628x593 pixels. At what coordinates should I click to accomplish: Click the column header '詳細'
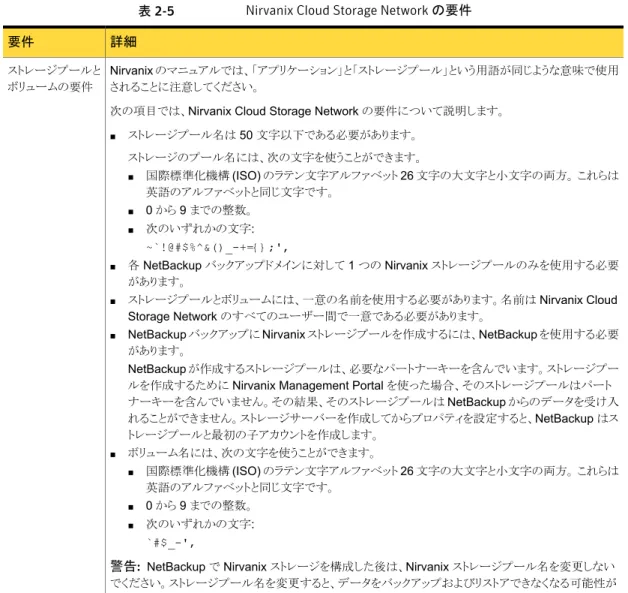coord(123,41)
